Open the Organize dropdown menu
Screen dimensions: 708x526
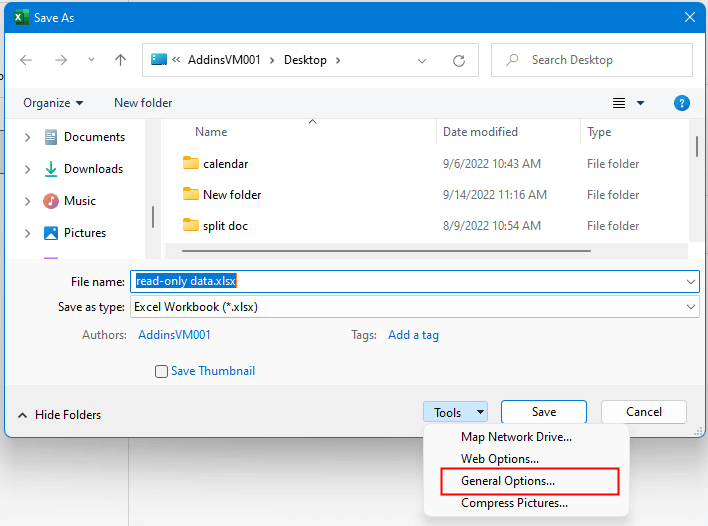click(54, 103)
